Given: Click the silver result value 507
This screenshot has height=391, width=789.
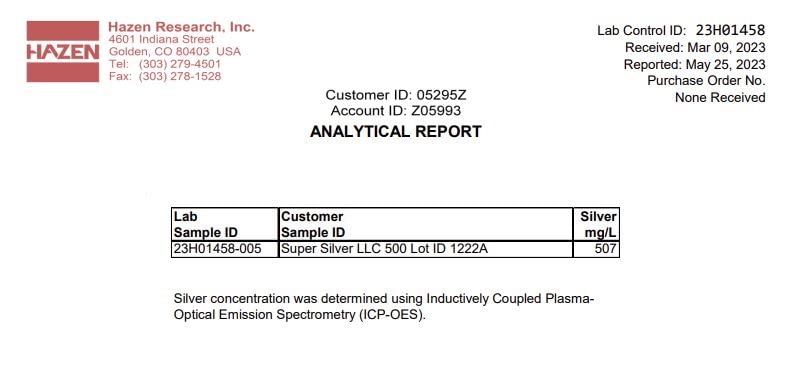Looking at the screenshot, I should 596,249.
